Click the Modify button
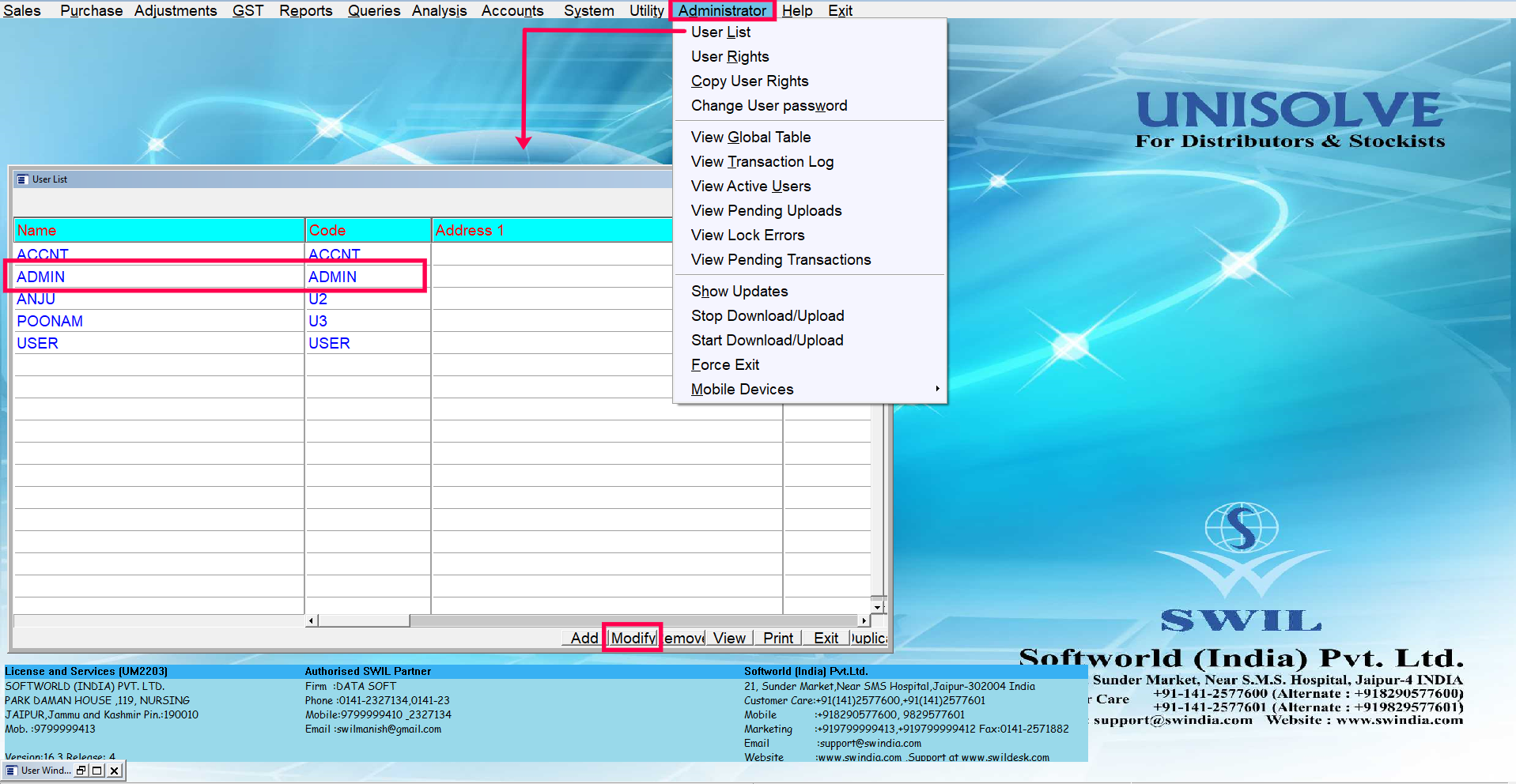Viewport: 1516px width, 784px height. (633, 638)
